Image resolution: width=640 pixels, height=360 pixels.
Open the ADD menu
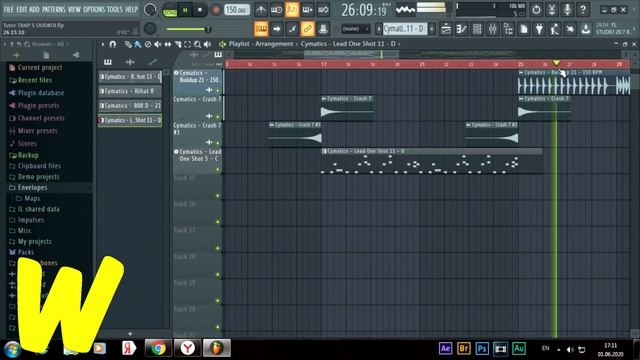click(35, 9)
